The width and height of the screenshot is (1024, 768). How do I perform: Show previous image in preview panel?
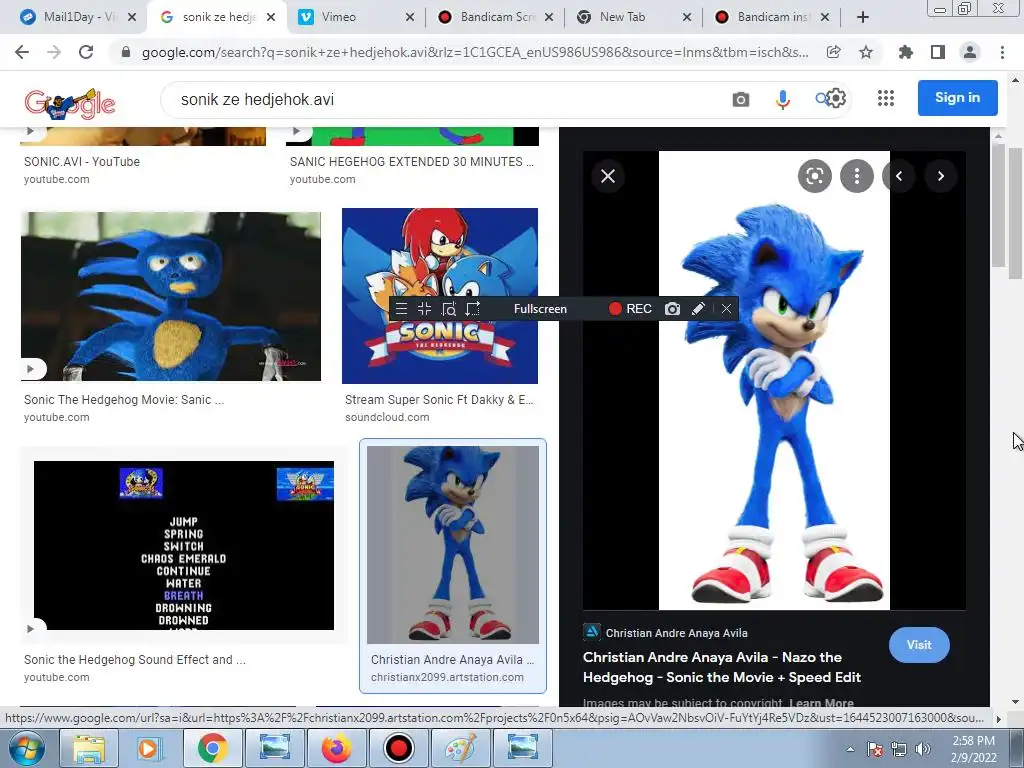pos(899,176)
